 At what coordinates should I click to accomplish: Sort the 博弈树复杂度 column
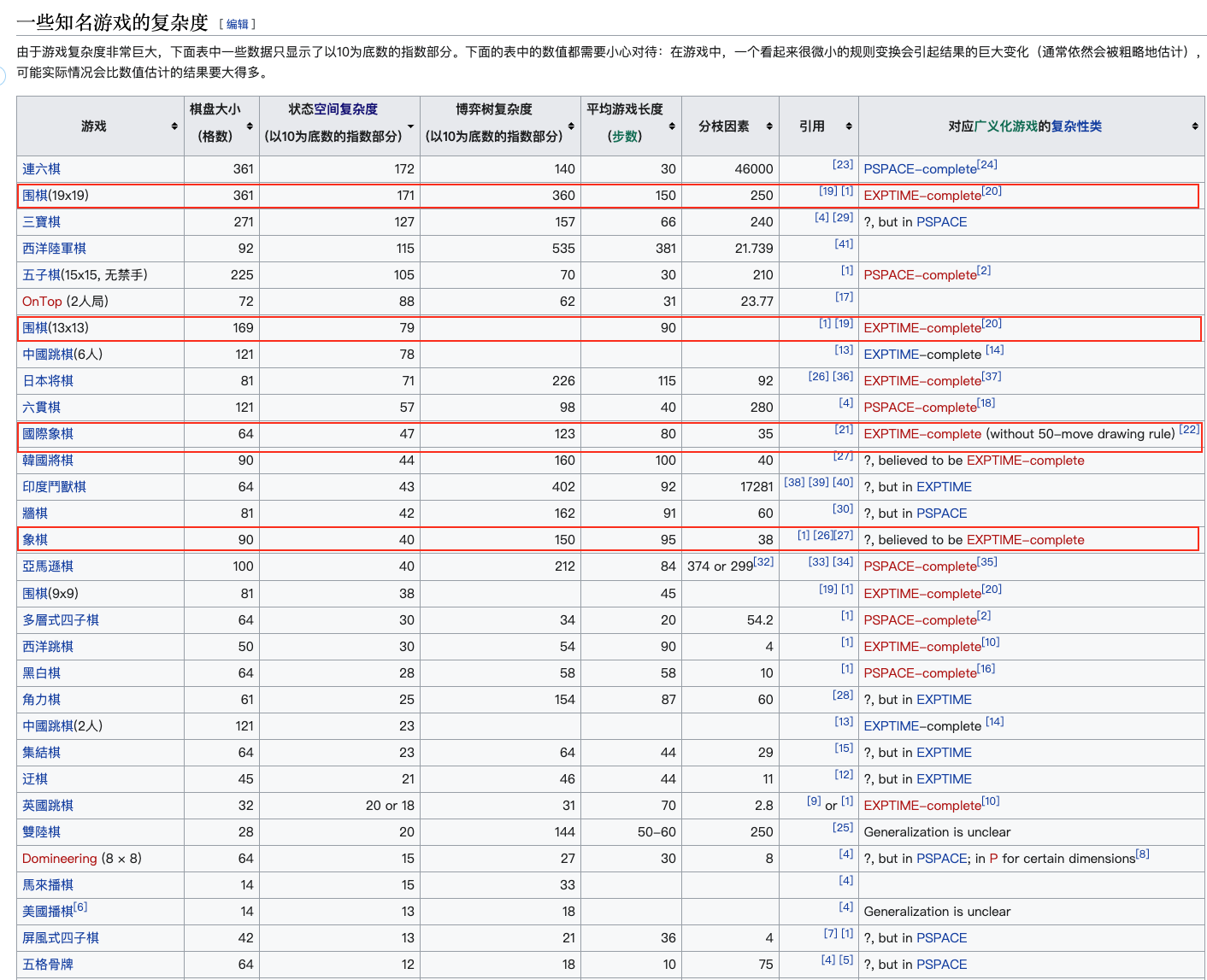(570, 126)
